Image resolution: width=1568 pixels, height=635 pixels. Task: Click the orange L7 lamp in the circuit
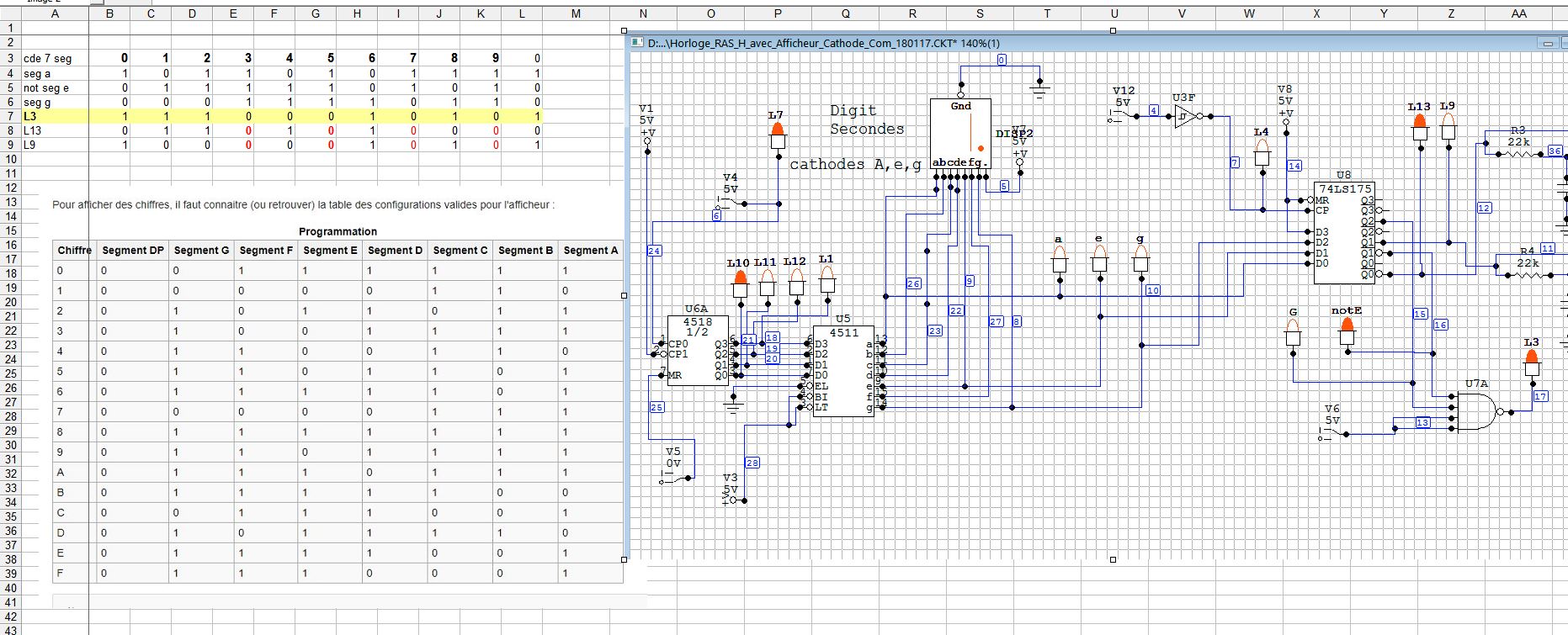pos(777,135)
